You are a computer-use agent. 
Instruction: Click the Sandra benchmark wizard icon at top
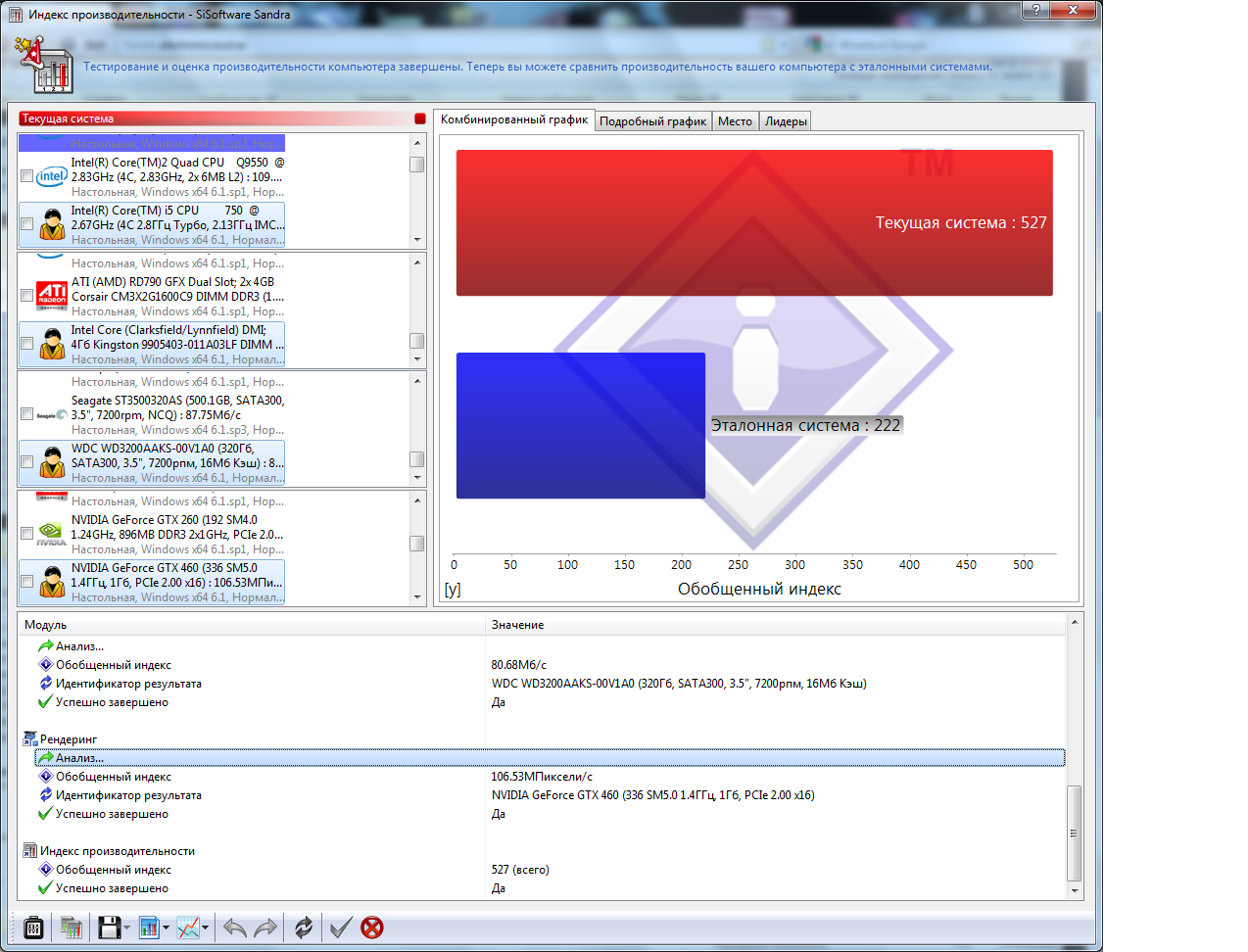pos(45,65)
